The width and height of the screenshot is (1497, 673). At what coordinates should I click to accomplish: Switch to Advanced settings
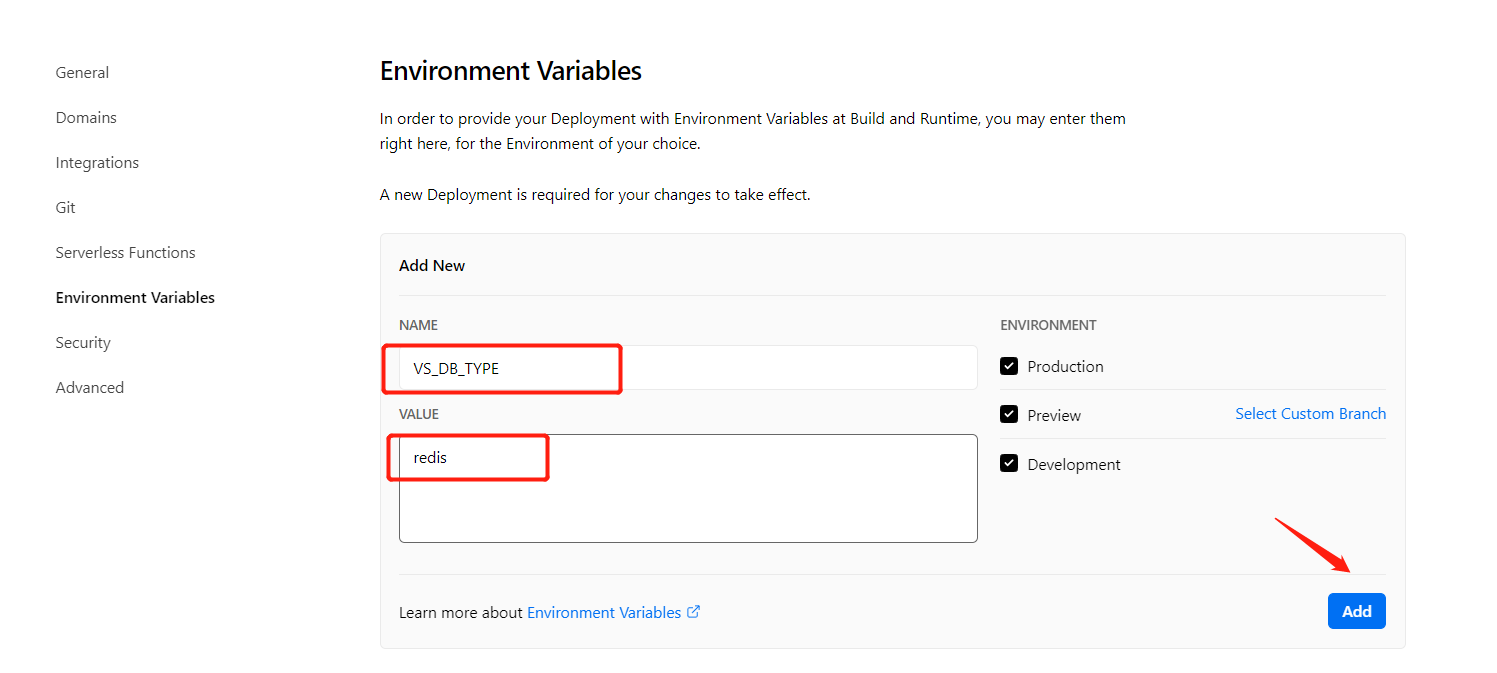[x=90, y=387]
